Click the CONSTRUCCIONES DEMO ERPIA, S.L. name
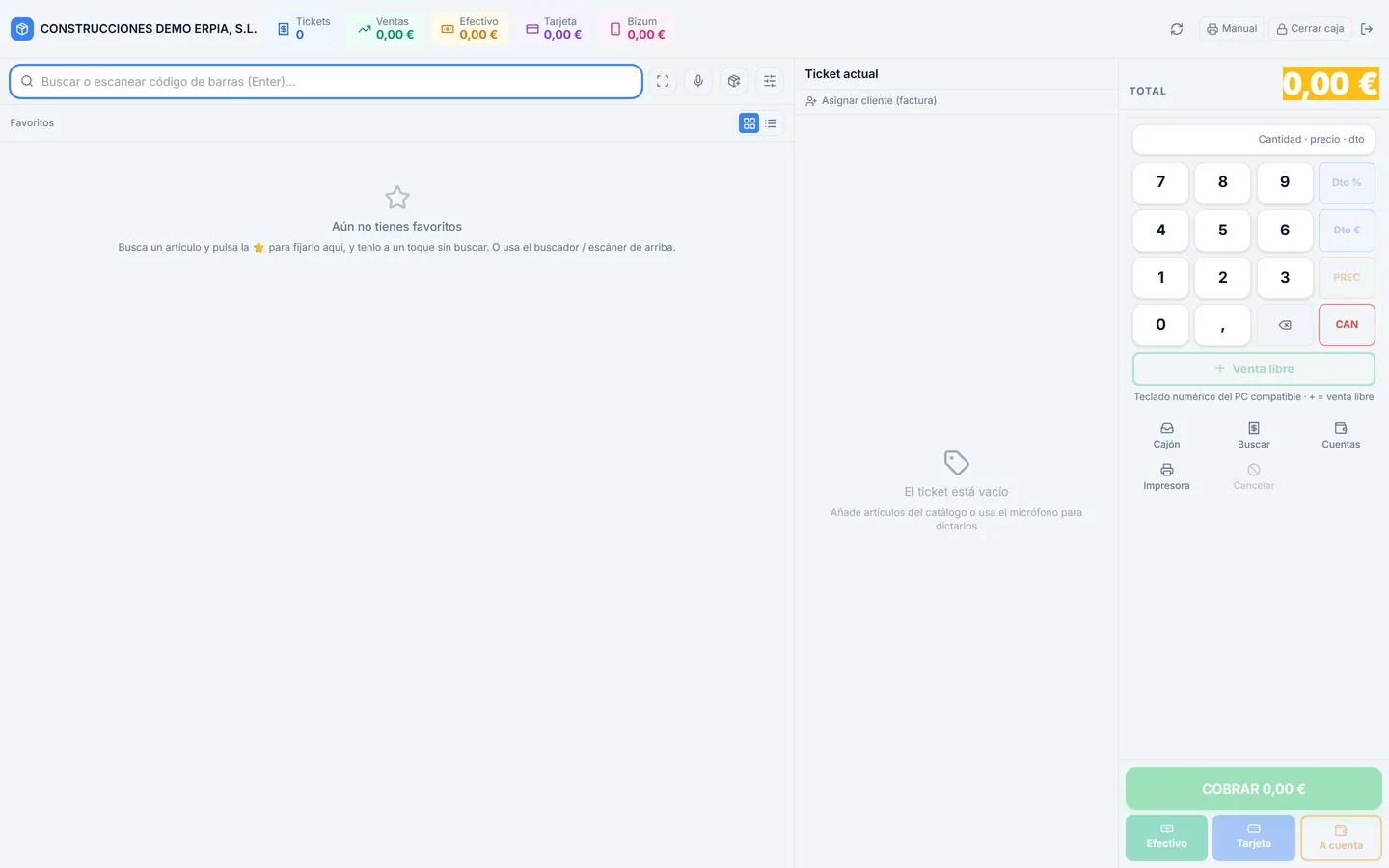This screenshot has width=1389, height=868. click(x=149, y=29)
